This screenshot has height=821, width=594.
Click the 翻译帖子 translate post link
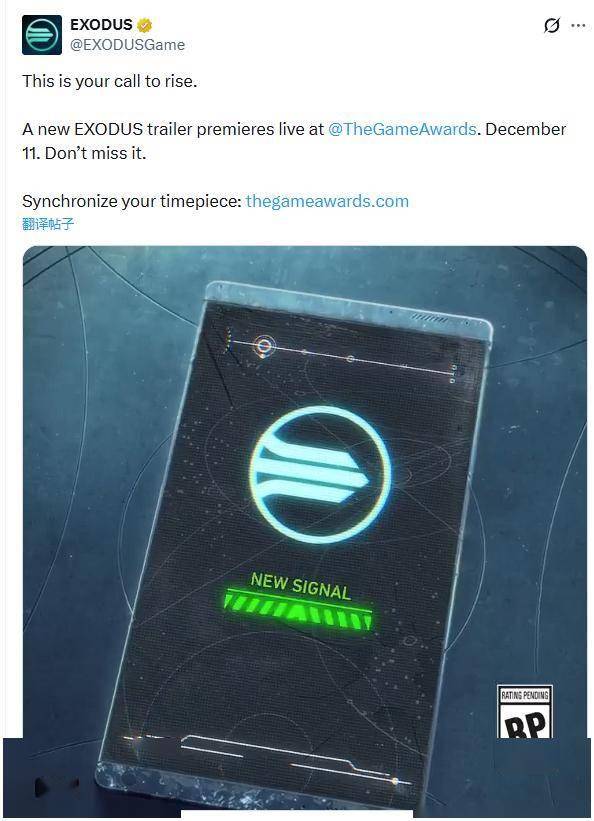[48, 224]
